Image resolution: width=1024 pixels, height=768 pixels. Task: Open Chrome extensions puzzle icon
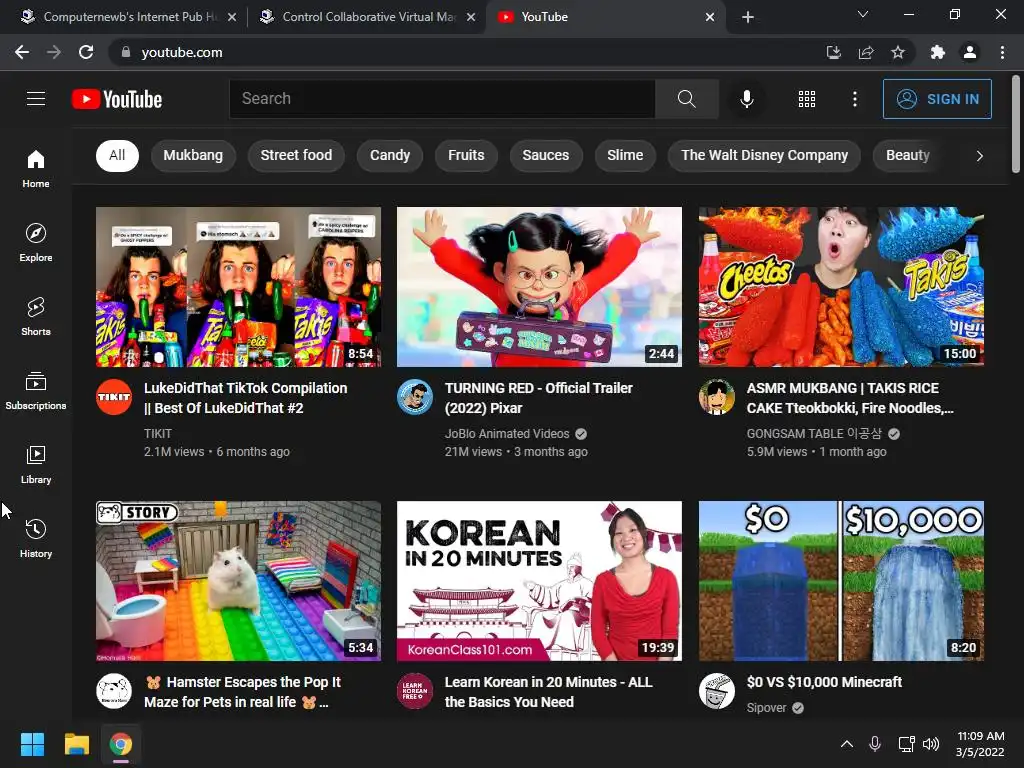pos(937,52)
